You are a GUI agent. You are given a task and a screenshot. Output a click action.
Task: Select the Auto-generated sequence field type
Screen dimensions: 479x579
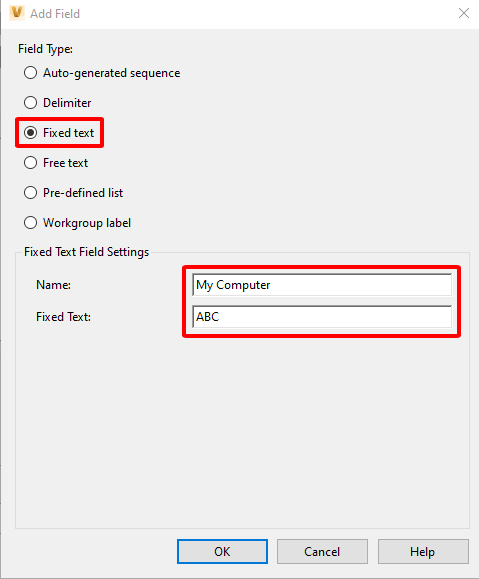coord(30,73)
